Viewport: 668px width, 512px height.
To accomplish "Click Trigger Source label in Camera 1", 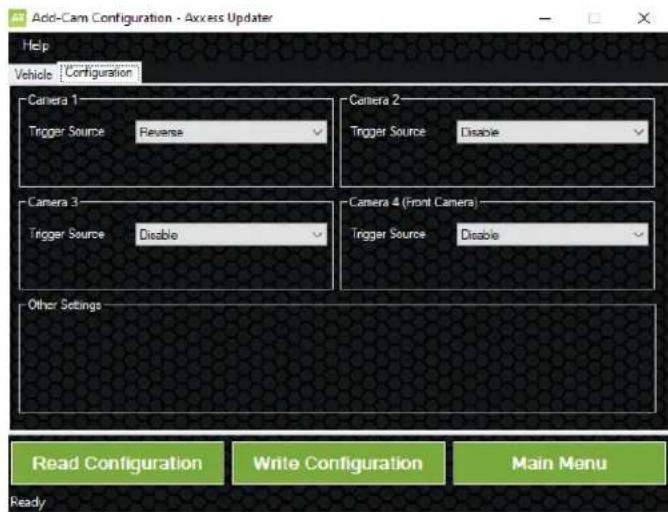I will (x=66, y=132).
